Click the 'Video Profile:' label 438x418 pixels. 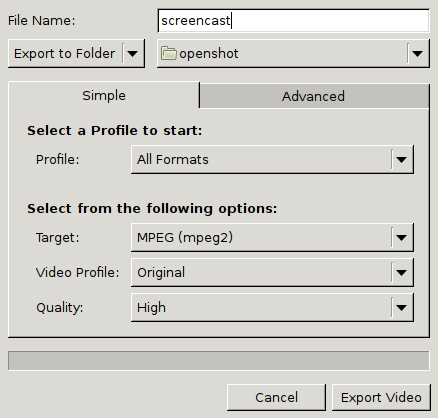tap(77, 273)
